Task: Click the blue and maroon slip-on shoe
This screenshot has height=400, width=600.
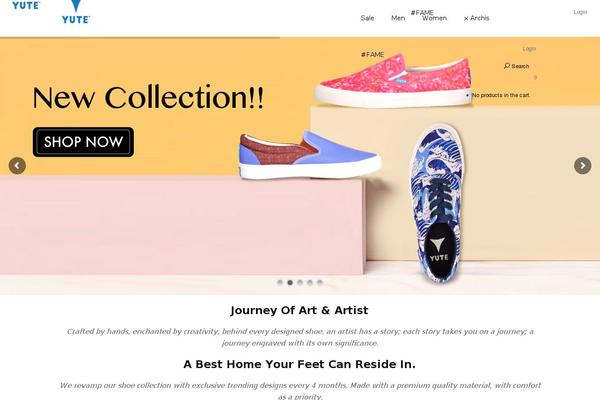Action: click(309, 155)
